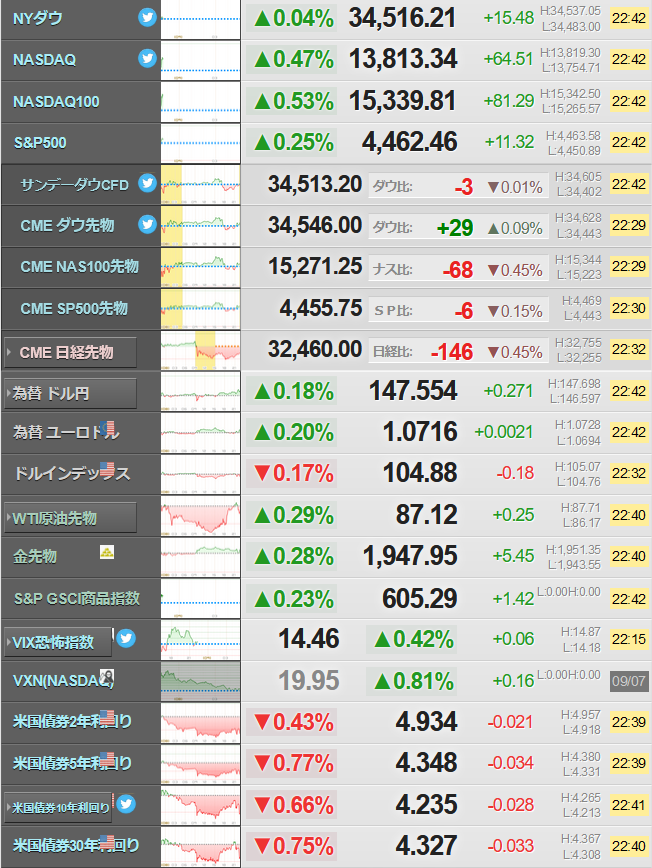Open the 金先物 mini chart

pos(200,557)
